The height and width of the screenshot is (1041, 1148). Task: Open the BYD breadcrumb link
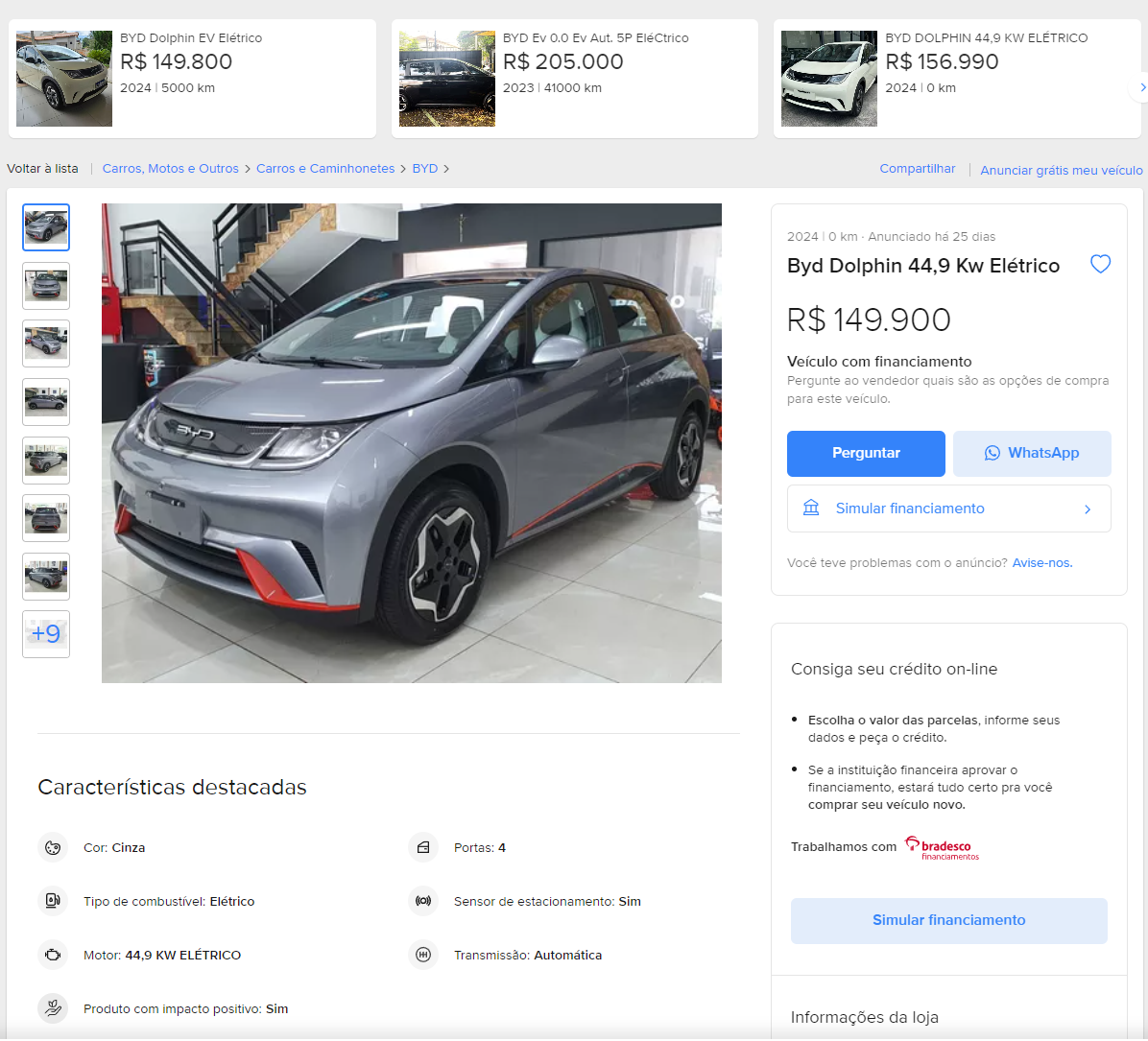click(x=424, y=168)
